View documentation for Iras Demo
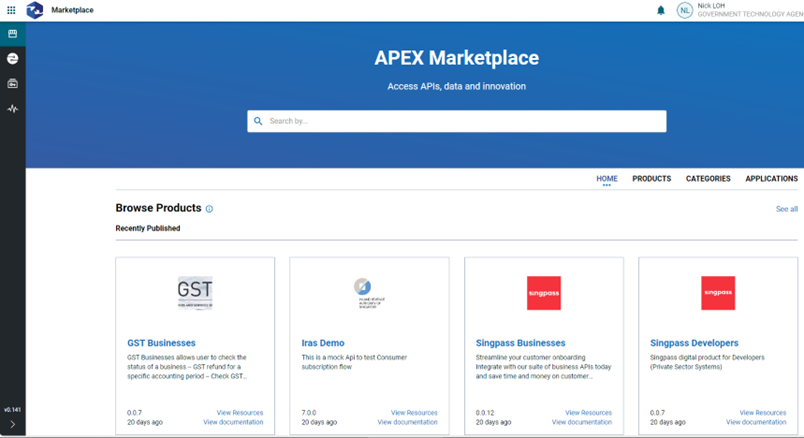 (408, 422)
